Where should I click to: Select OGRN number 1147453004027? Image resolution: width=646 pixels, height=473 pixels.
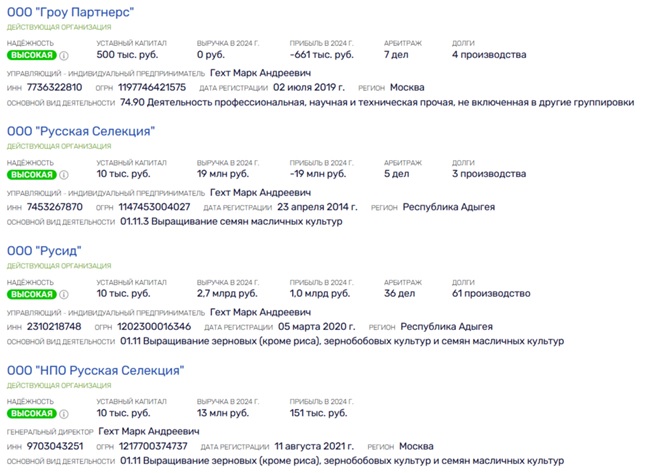point(154,207)
